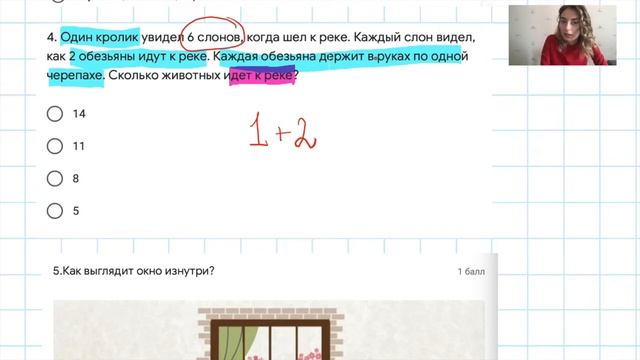640x360 pixels.
Task: Click the pink highlighted 'идет к реке'
Action: coord(262,76)
